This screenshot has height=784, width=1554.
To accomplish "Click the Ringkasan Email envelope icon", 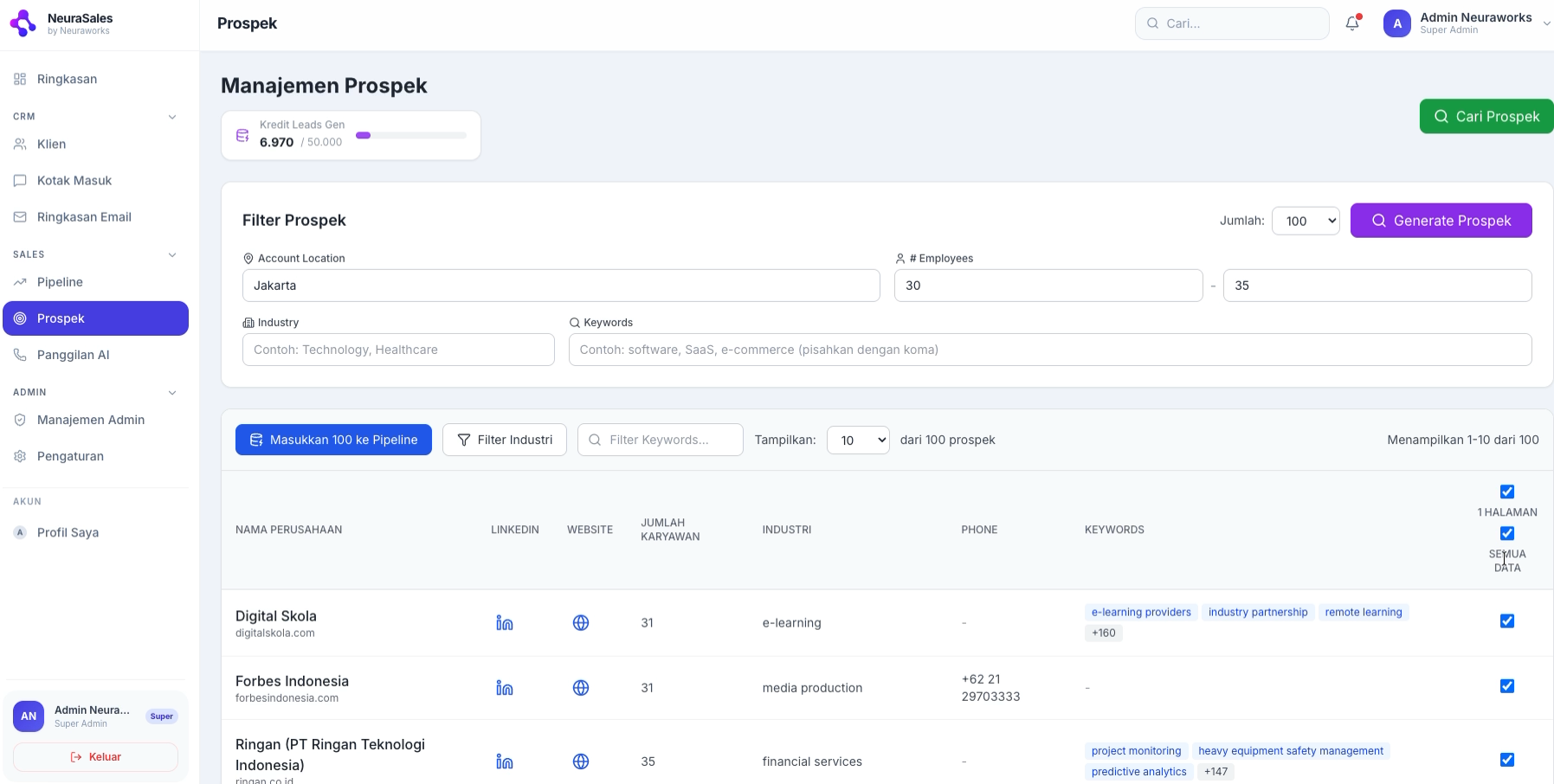I will tap(20, 217).
